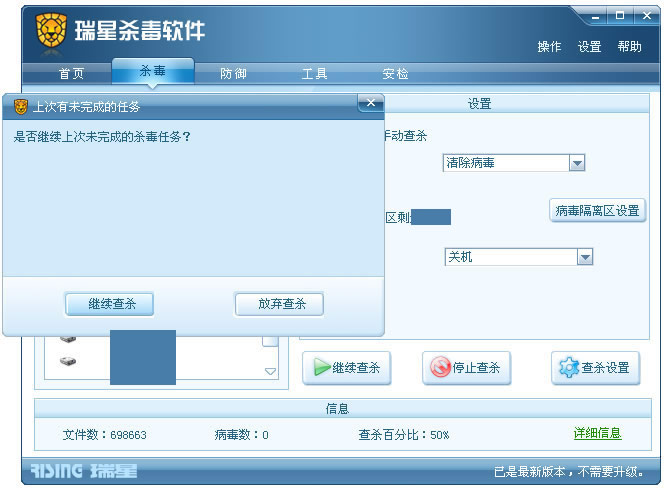Click the scroll down arrow in the scan list
The width and height of the screenshot is (669, 493).
[271, 371]
